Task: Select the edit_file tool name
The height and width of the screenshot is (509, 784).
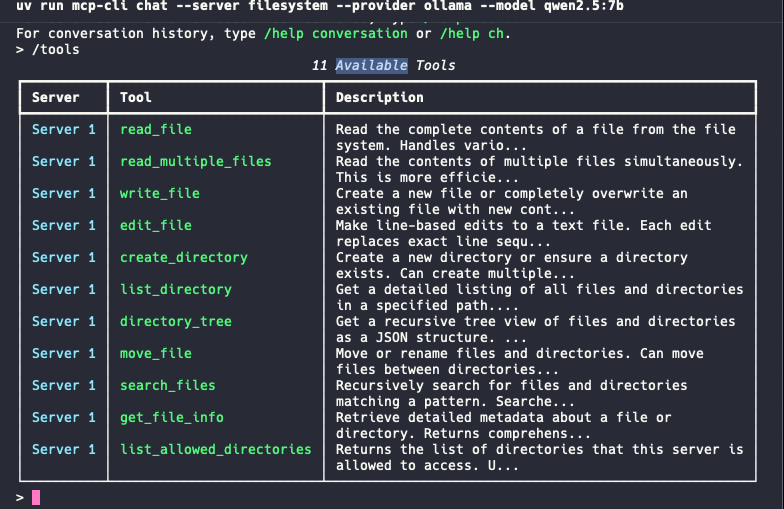Action: click(156, 226)
